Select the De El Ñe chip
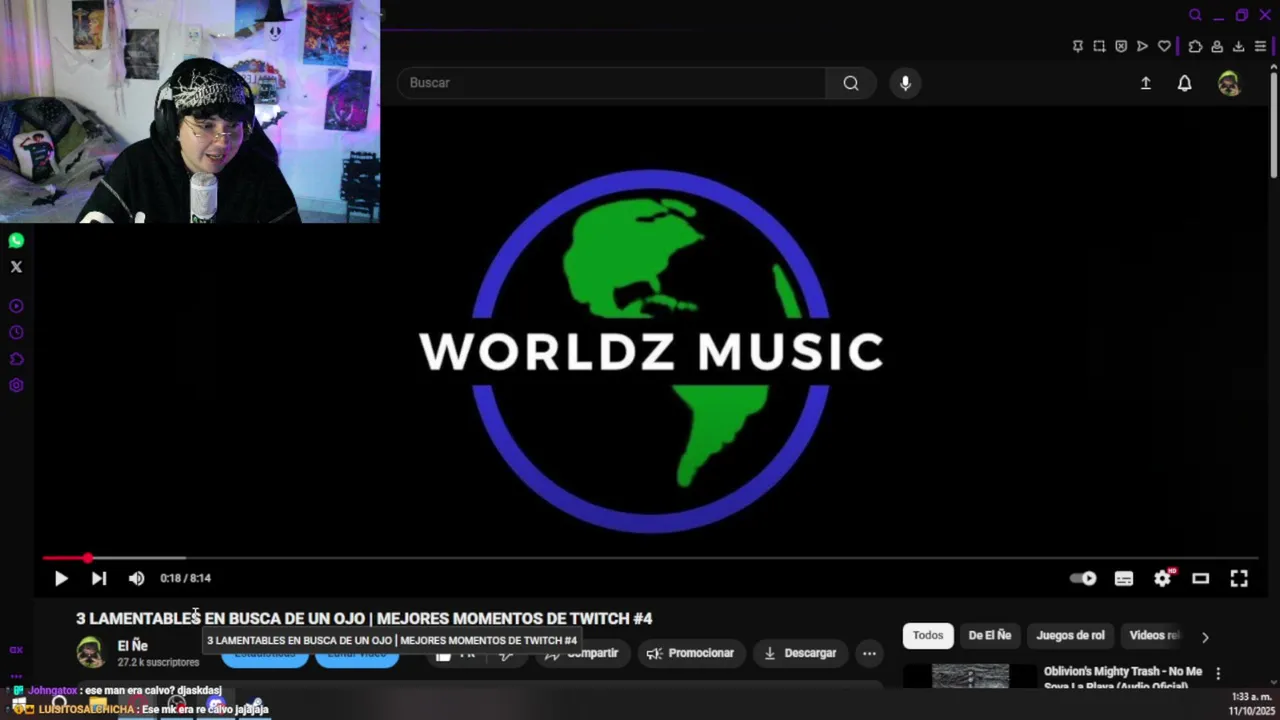Screen dimensions: 1280x720 click(990, 636)
